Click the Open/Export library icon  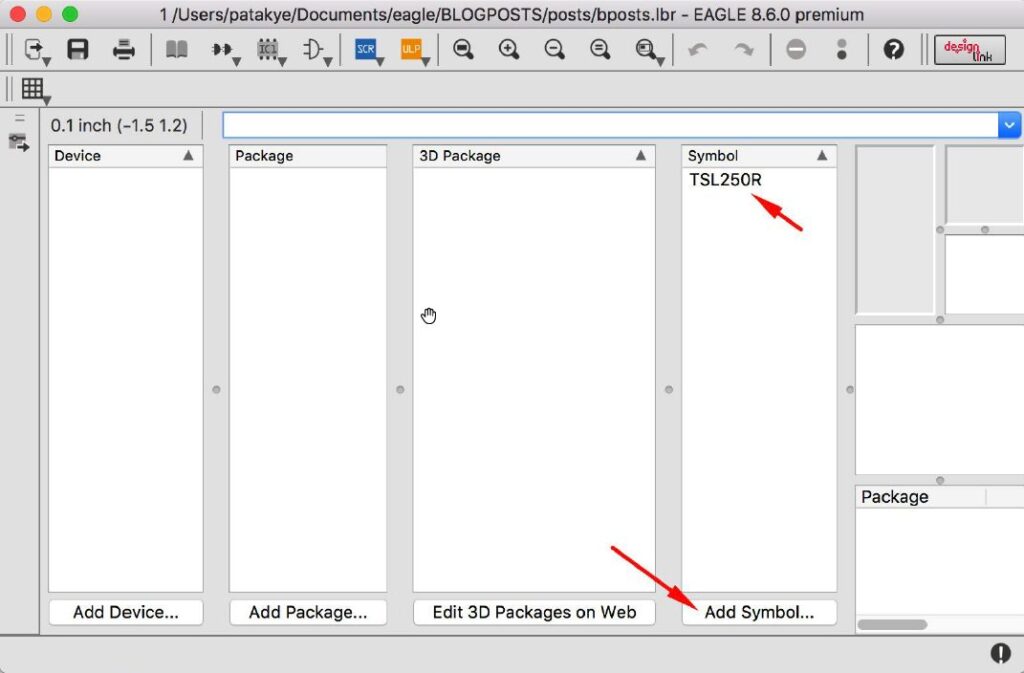33,49
